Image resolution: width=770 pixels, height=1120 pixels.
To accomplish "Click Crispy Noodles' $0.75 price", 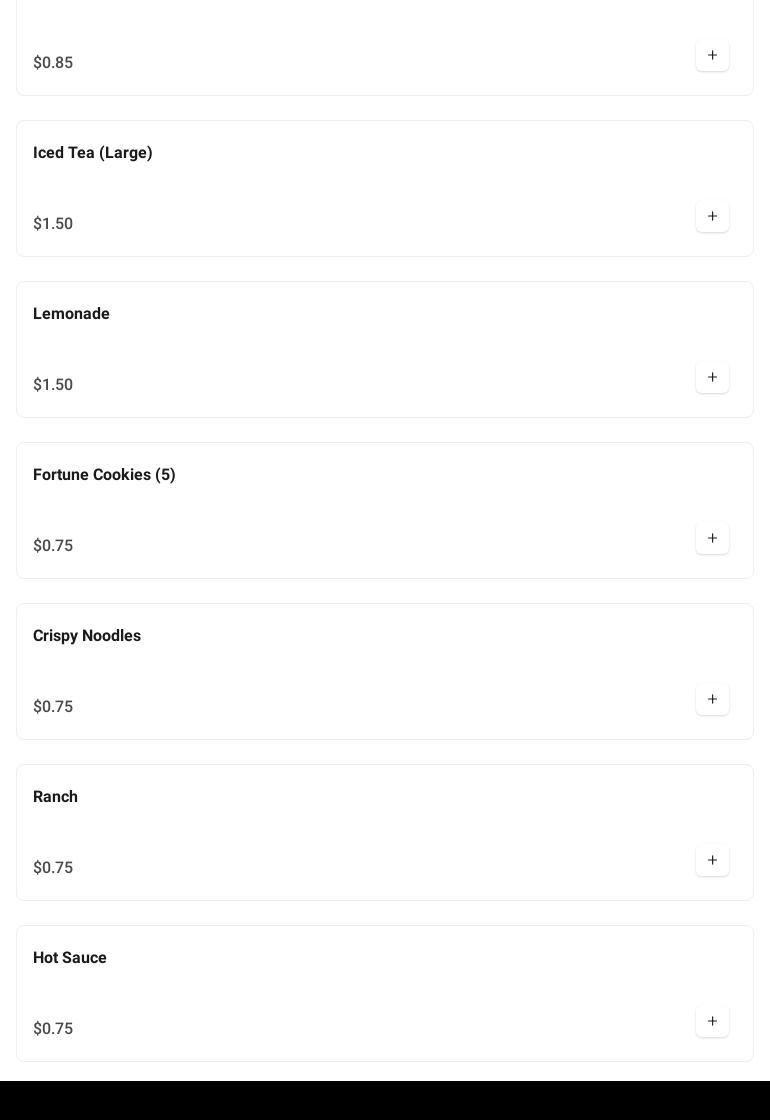I will click(53, 707).
